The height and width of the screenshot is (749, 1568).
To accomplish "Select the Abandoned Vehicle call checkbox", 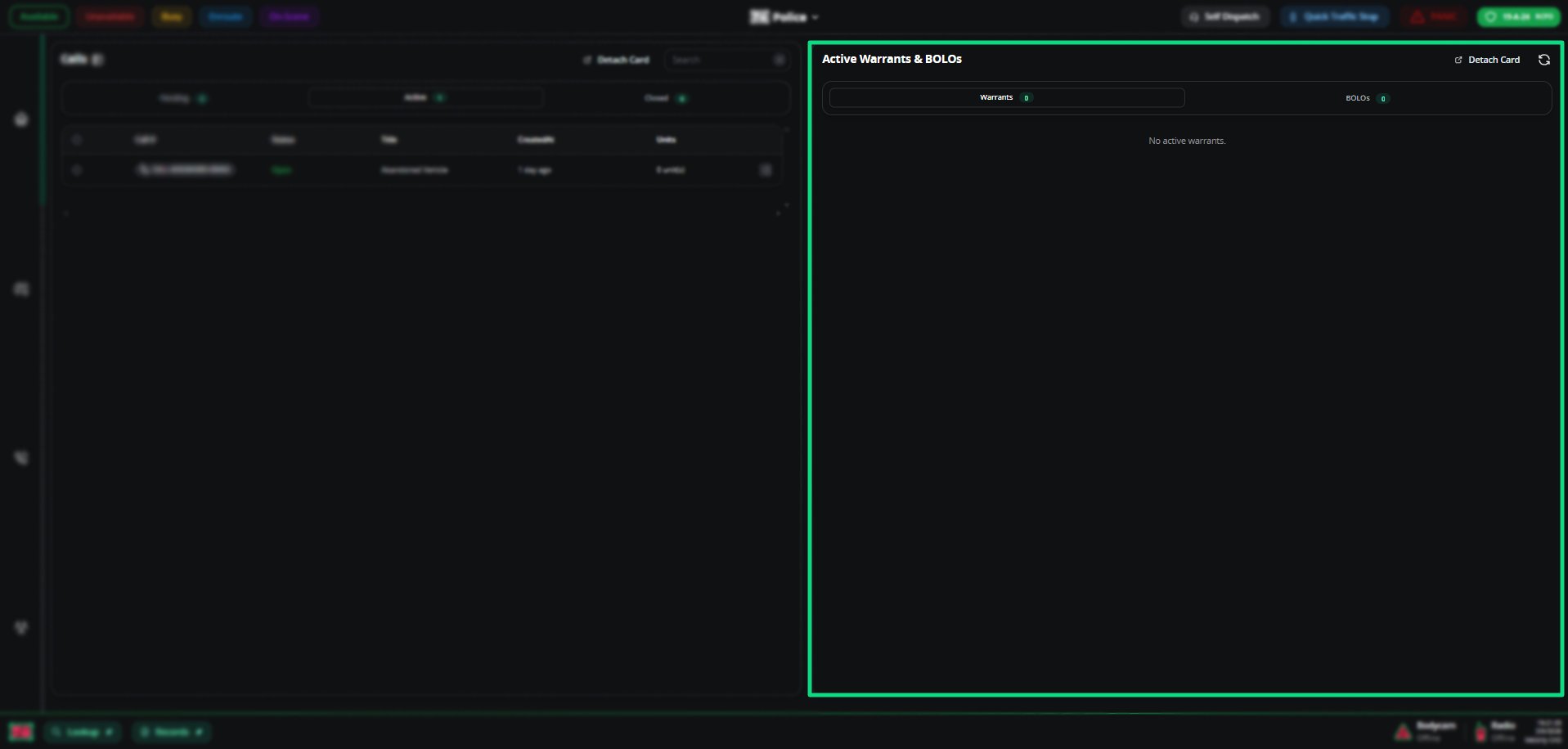I will pyautogui.click(x=77, y=170).
